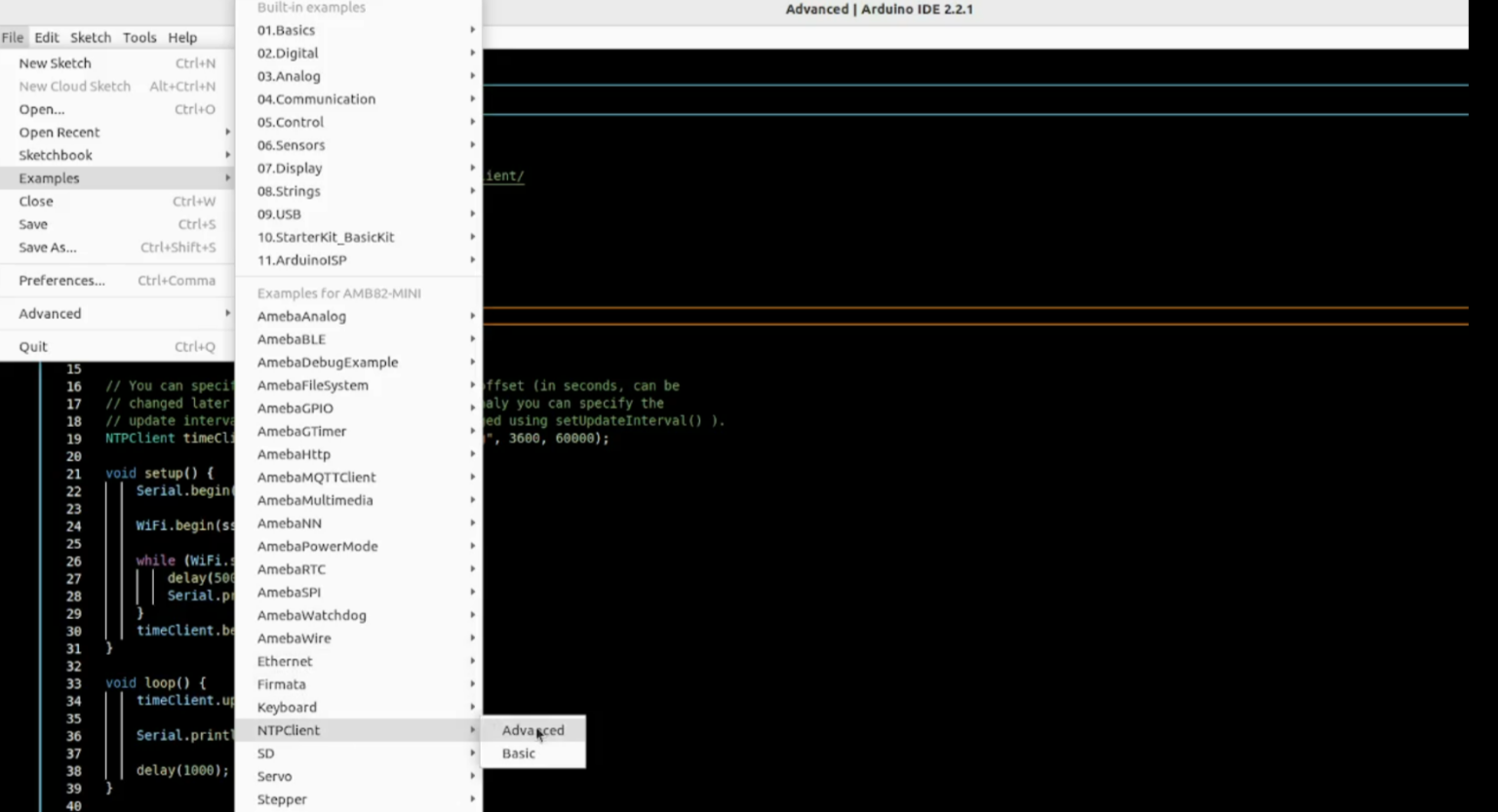This screenshot has width=1498, height=812.
Task: Expand 03.Analog examples
Action: [x=359, y=76]
